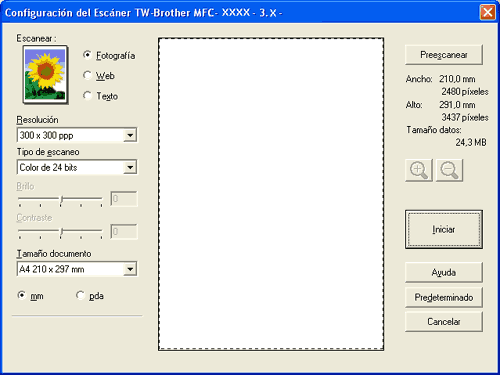This screenshot has height=375, width=500.
Task: Click the zoom in magnifier icon
Action: (419, 170)
